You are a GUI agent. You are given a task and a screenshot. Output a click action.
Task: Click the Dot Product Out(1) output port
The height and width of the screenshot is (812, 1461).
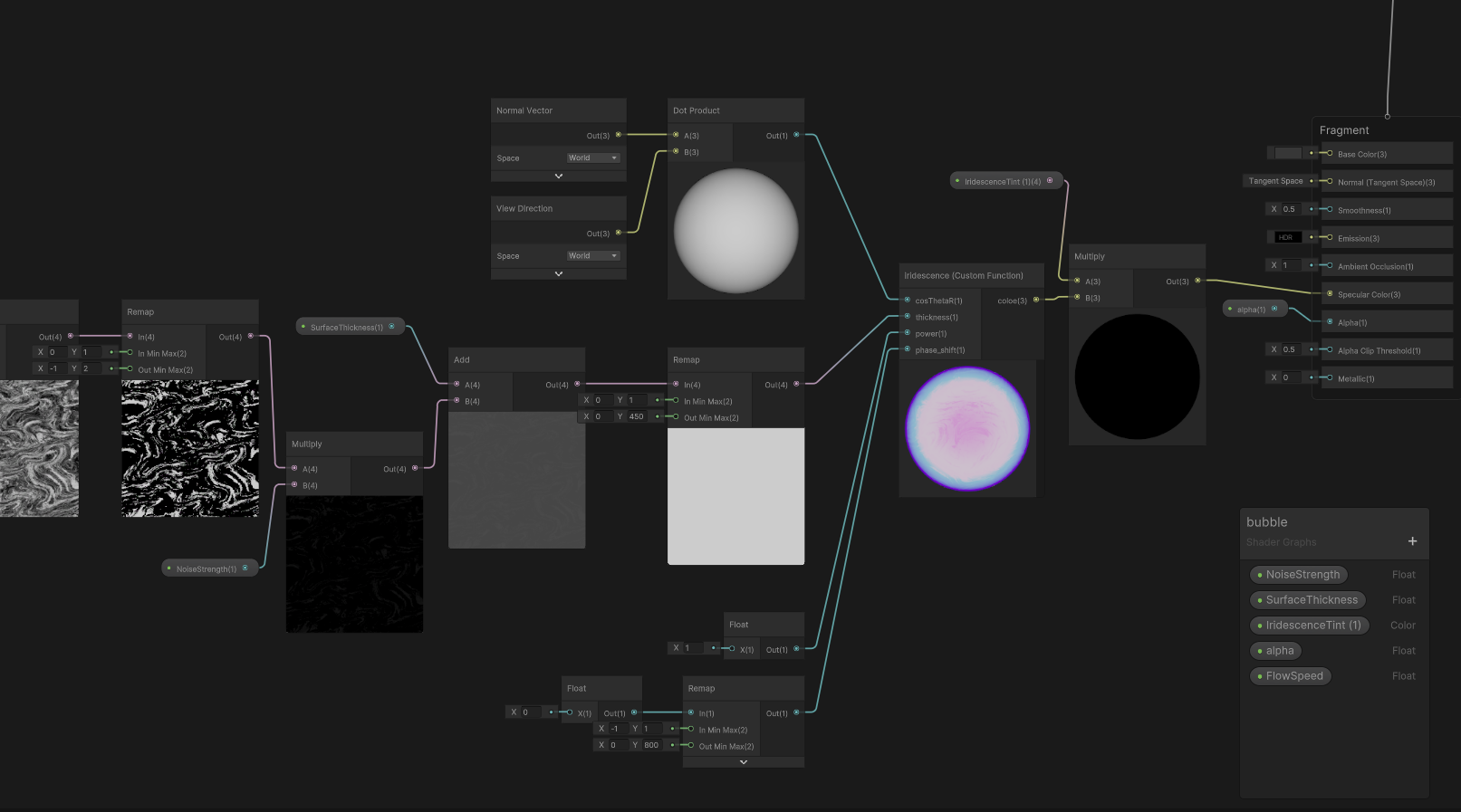coord(796,135)
